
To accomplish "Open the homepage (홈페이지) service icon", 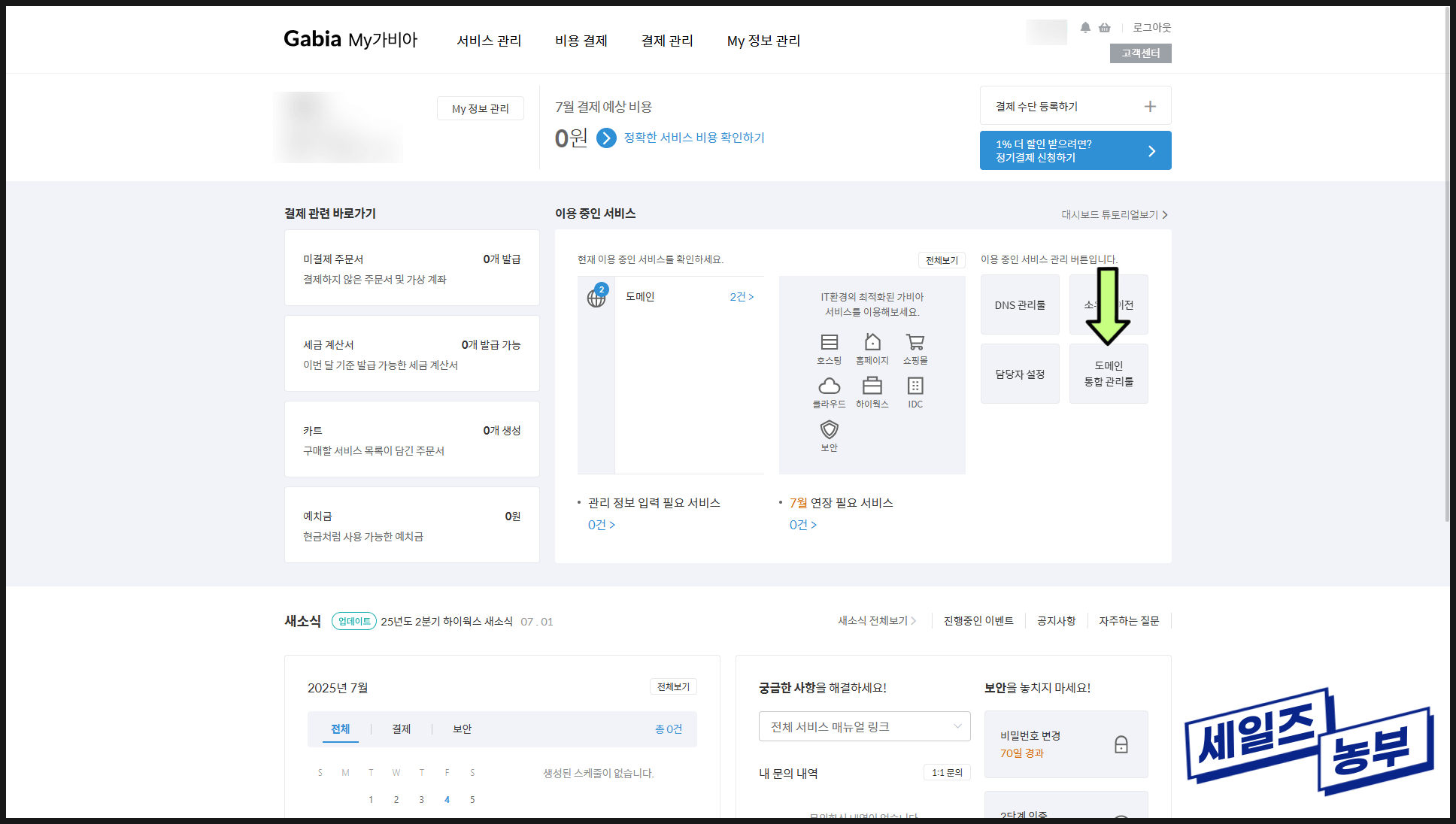I will pos(872,343).
